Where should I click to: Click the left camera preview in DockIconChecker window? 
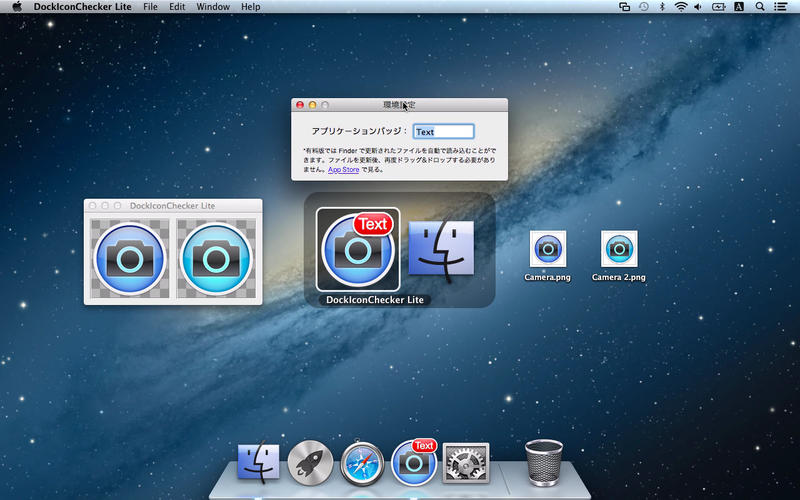[x=130, y=259]
